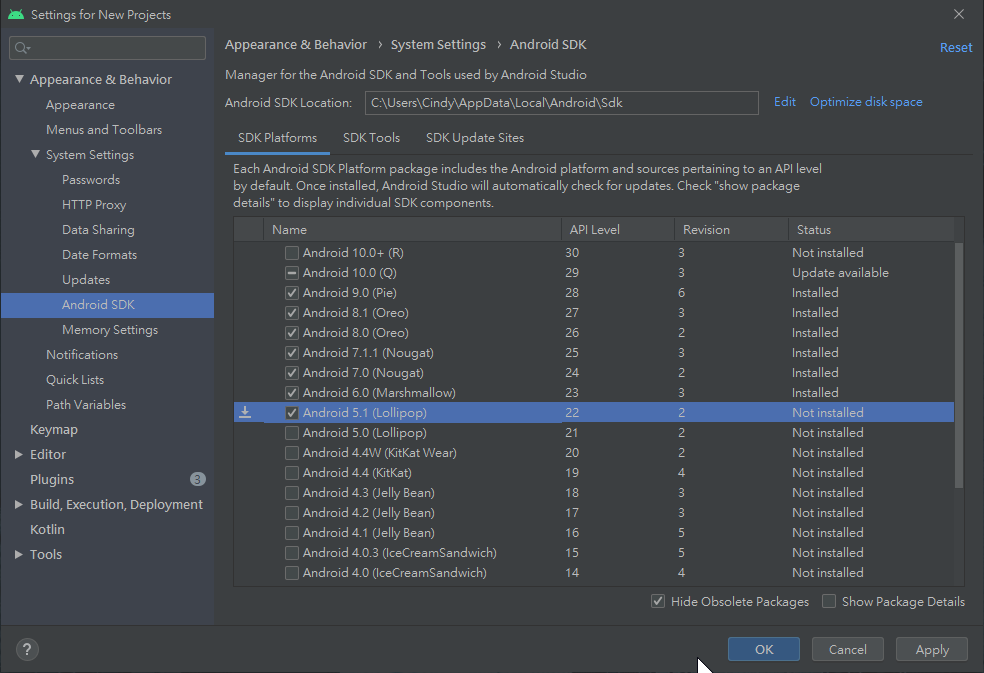Uncheck the Android 9.0 (Pie) checkbox
Image resolution: width=984 pixels, height=673 pixels.
292,293
